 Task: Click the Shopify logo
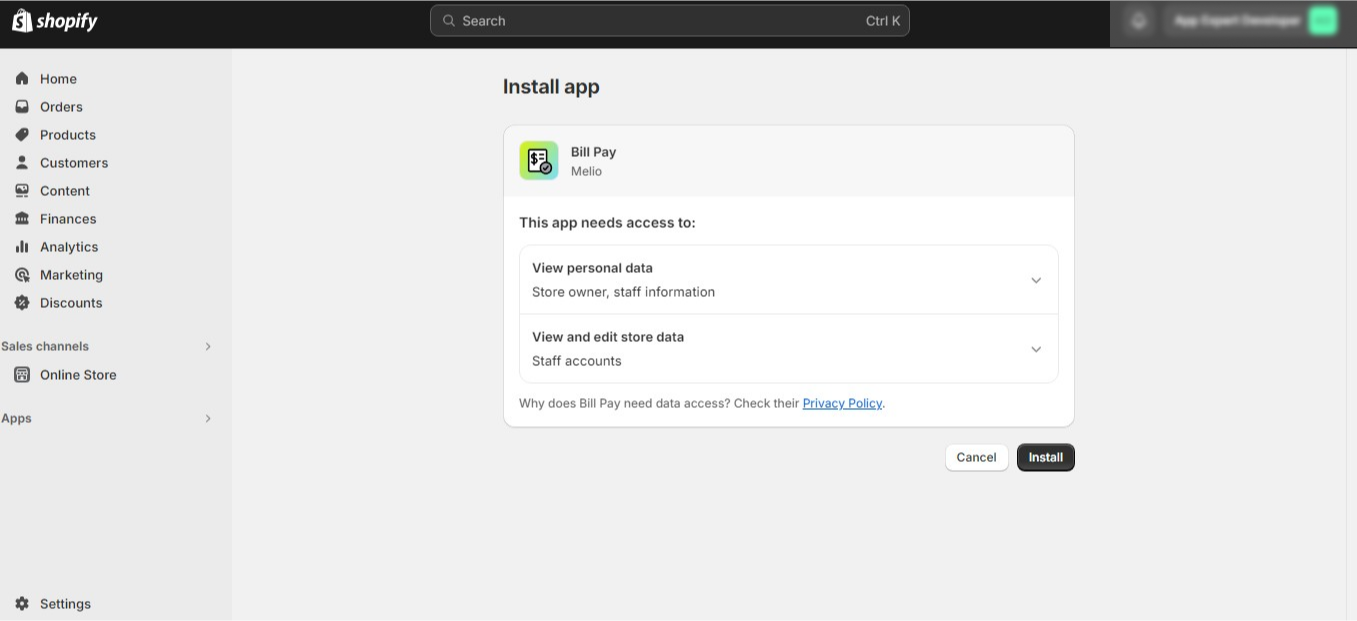(x=54, y=21)
